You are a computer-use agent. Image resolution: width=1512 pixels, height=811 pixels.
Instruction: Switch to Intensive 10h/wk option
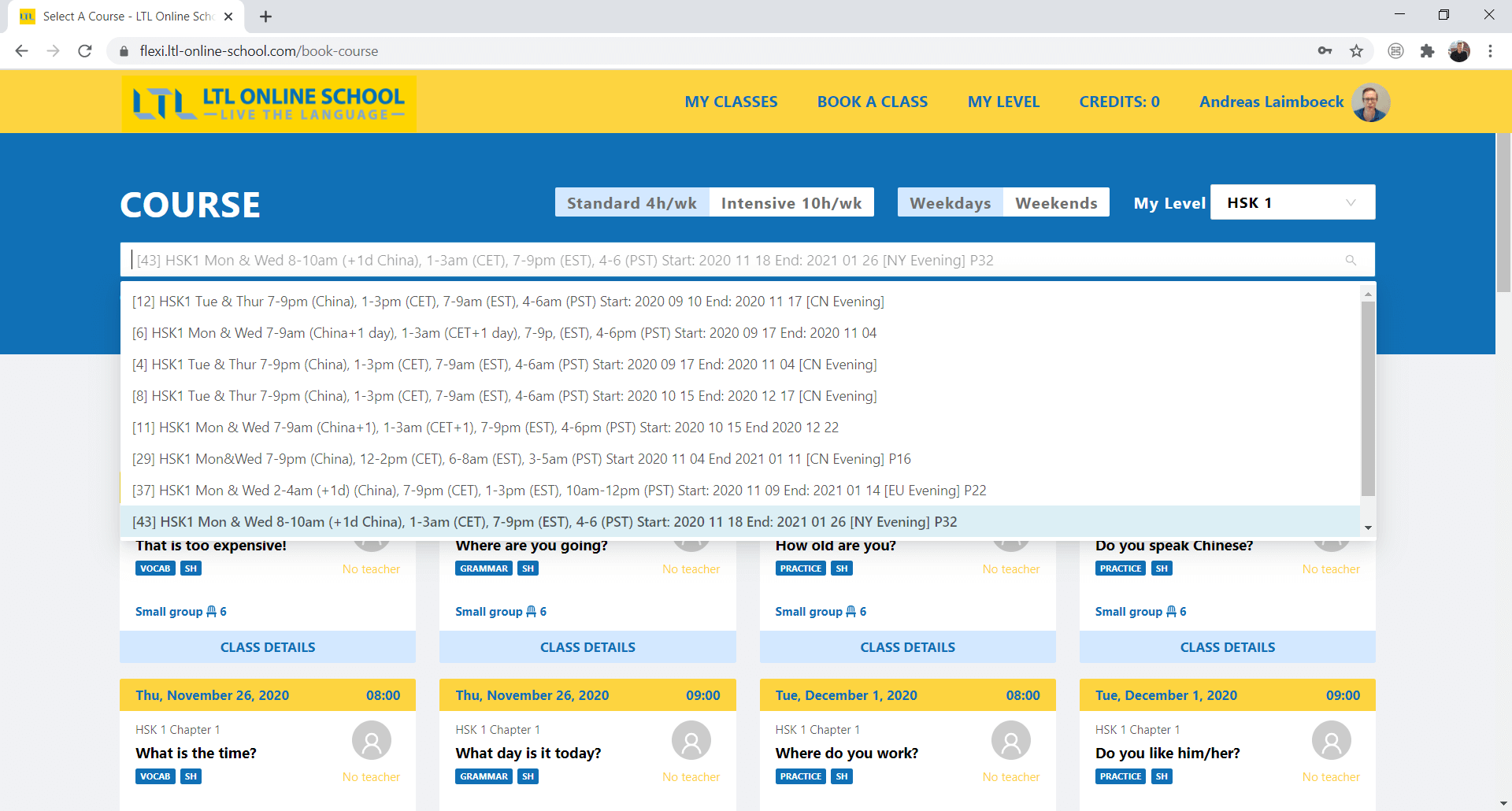[791, 203]
